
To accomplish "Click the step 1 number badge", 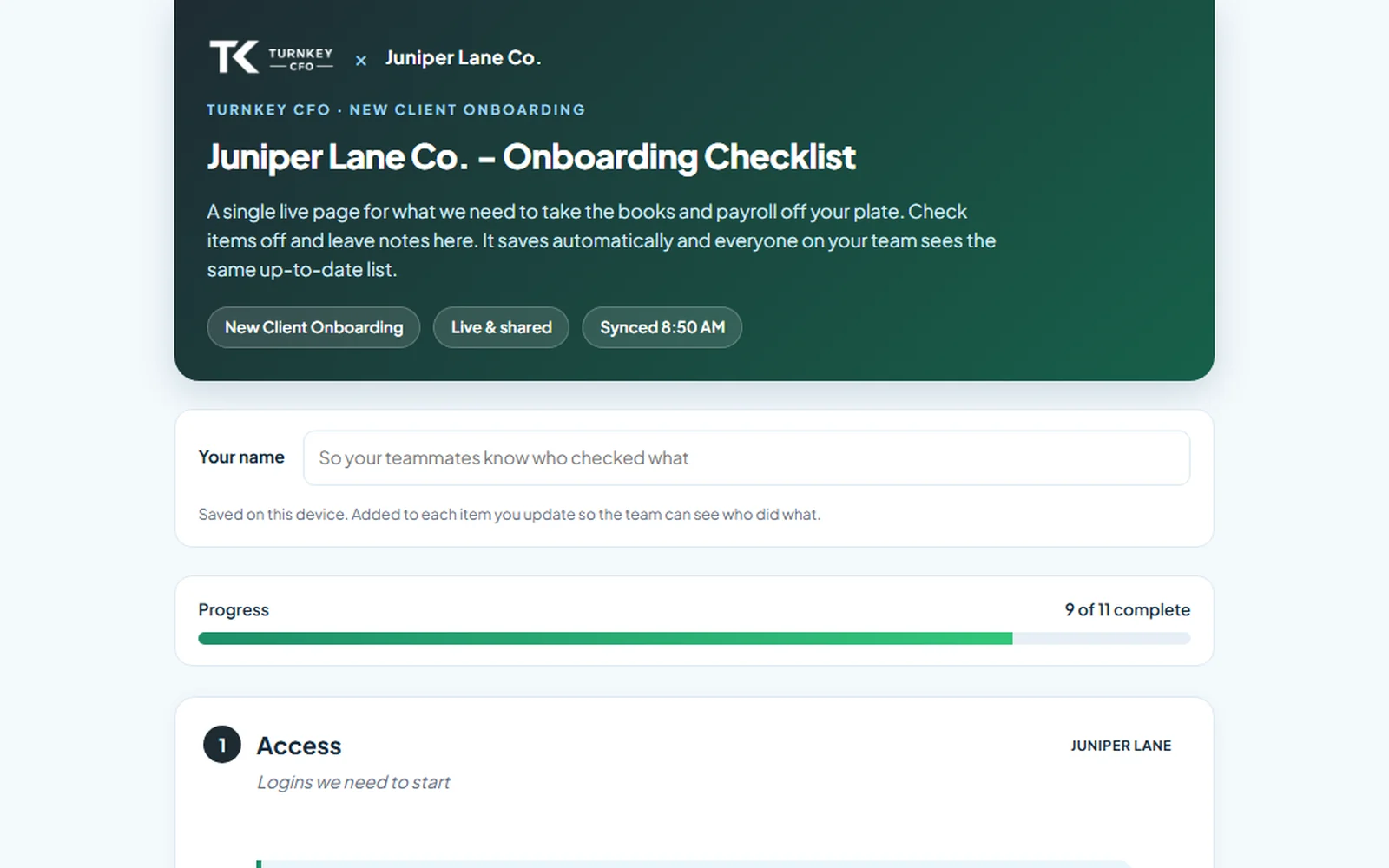I will (x=222, y=745).
